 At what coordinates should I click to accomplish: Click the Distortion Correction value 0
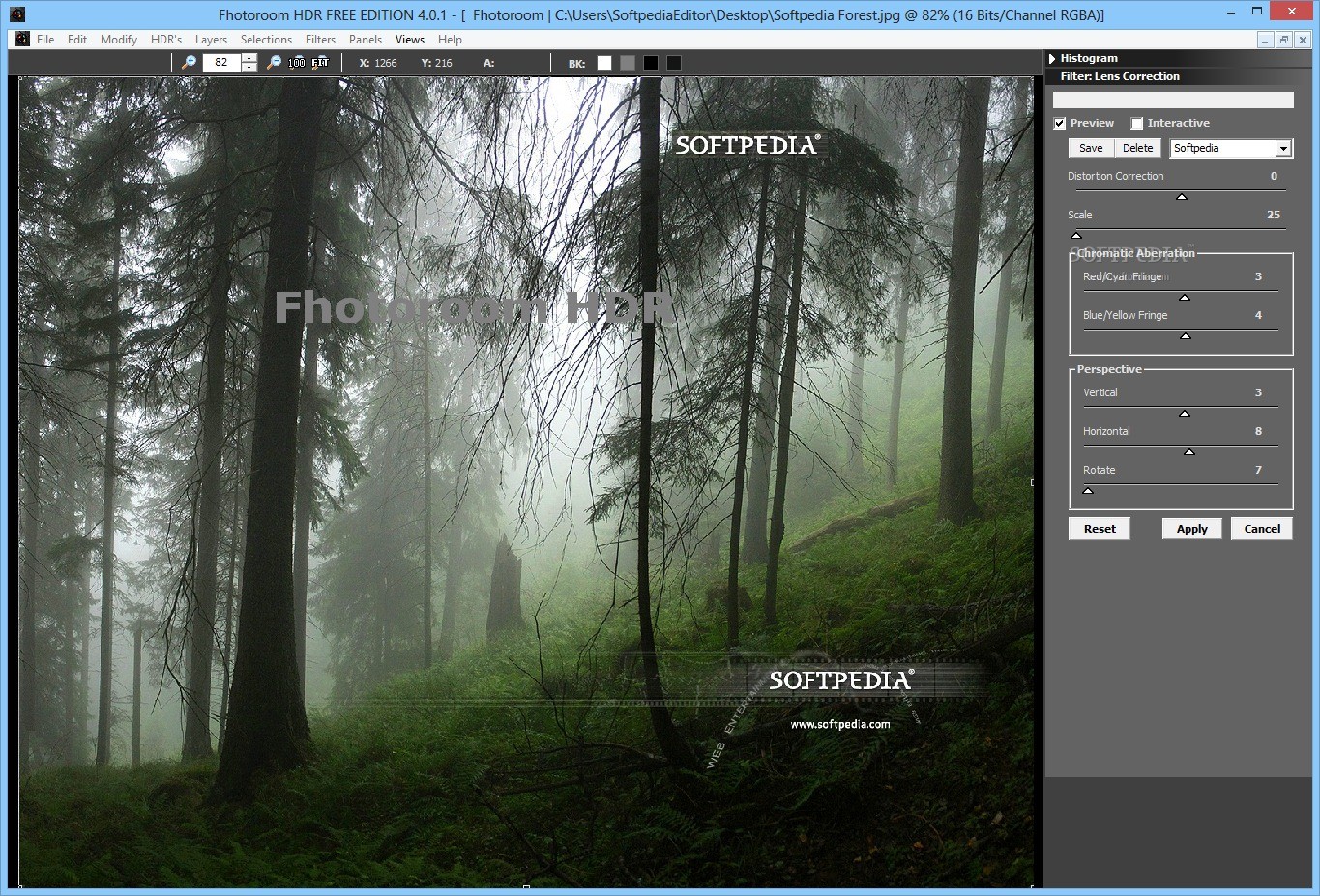[1274, 176]
